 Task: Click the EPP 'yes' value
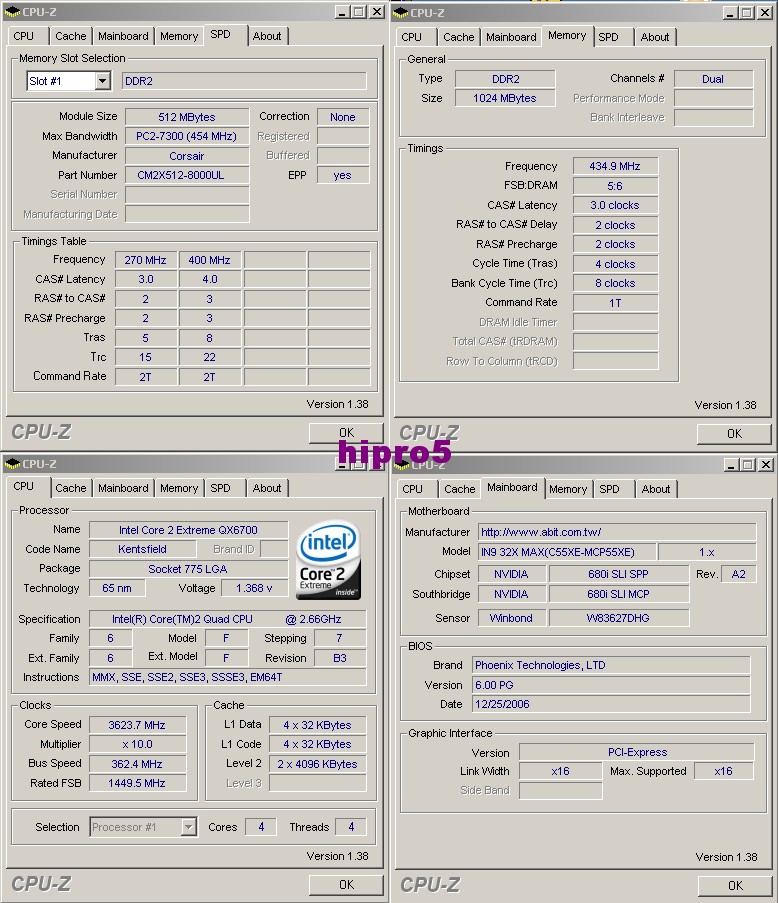pos(343,176)
